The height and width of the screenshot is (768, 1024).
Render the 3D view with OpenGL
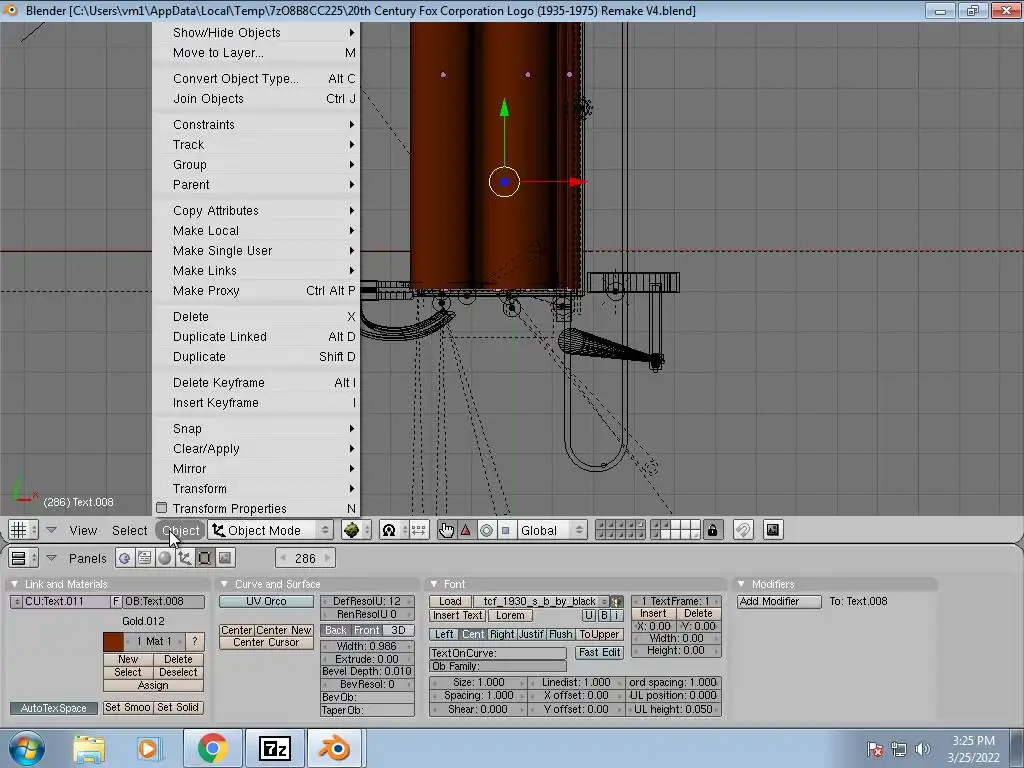pos(773,530)
